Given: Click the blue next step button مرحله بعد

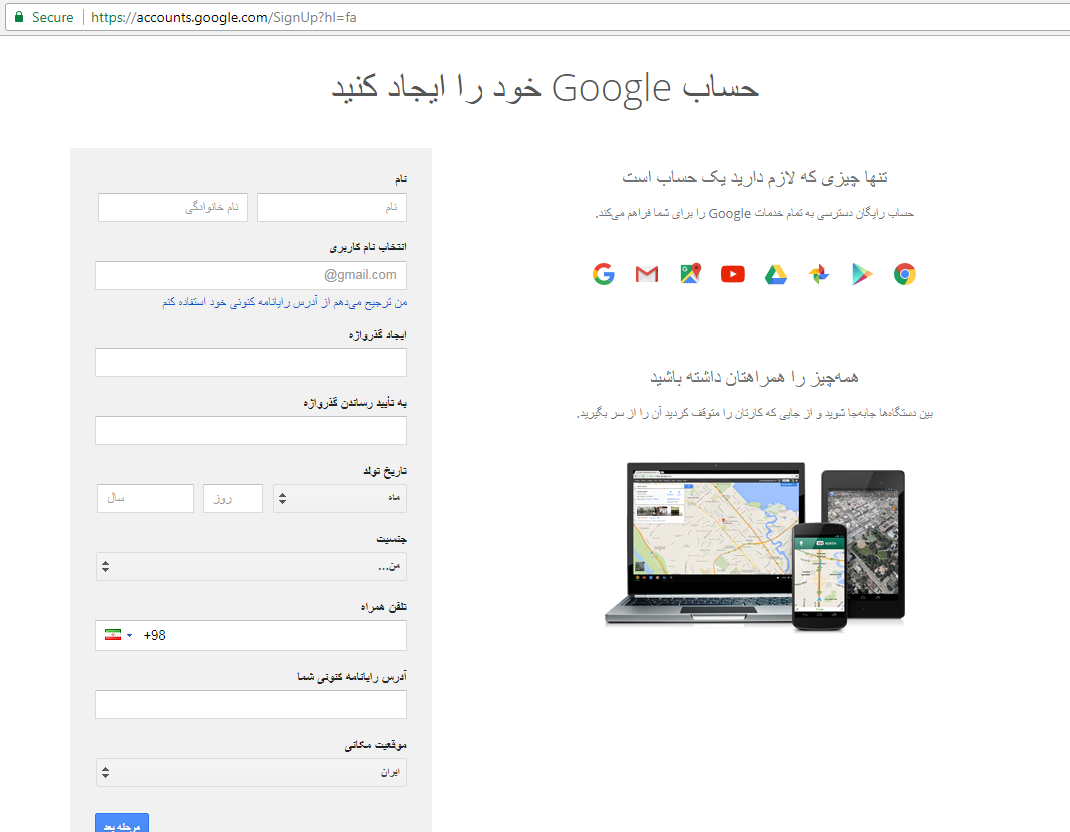Looking at the screenshot, I should (121, 823).
